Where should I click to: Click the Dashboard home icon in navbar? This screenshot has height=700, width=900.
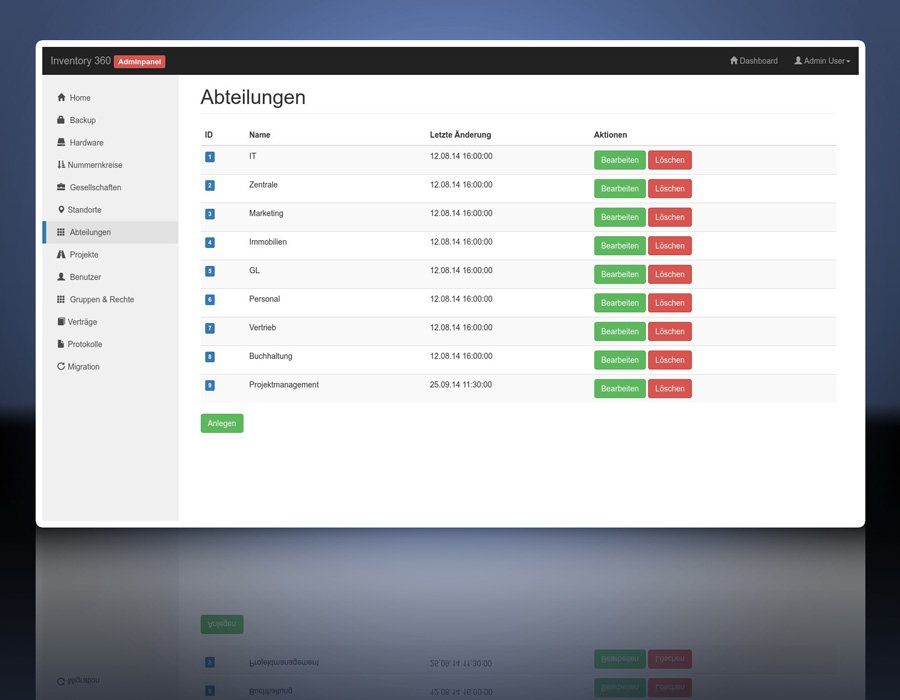click(x=734, y=60)
